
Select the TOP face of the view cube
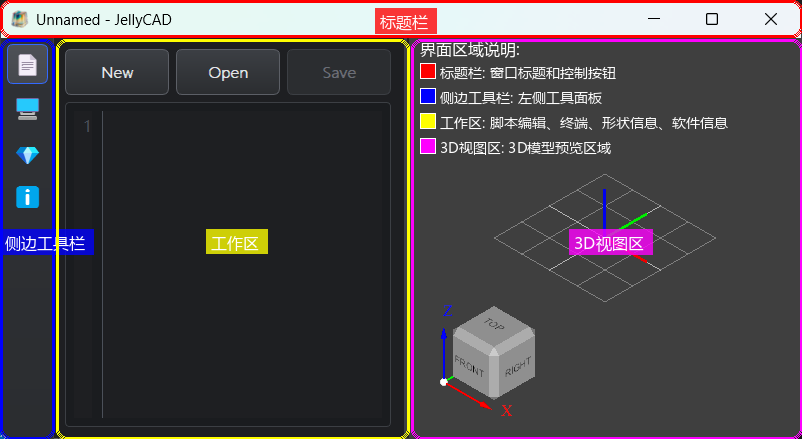point(492,325)
